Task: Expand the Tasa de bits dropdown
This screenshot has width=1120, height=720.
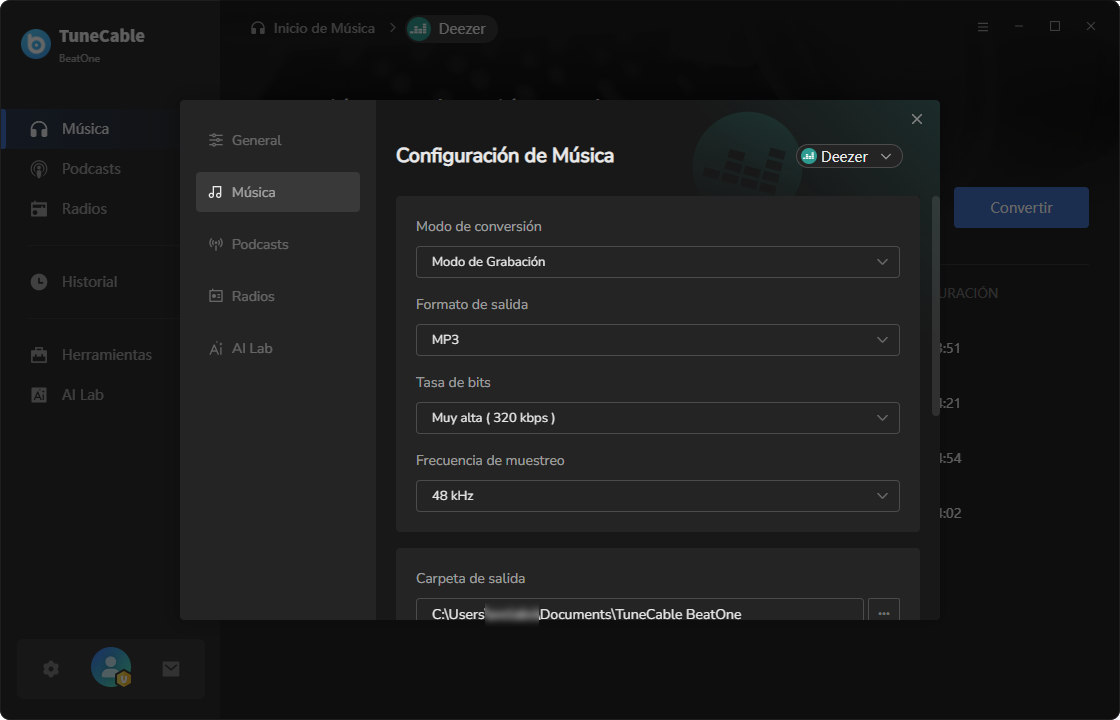Action: [657, 418]
